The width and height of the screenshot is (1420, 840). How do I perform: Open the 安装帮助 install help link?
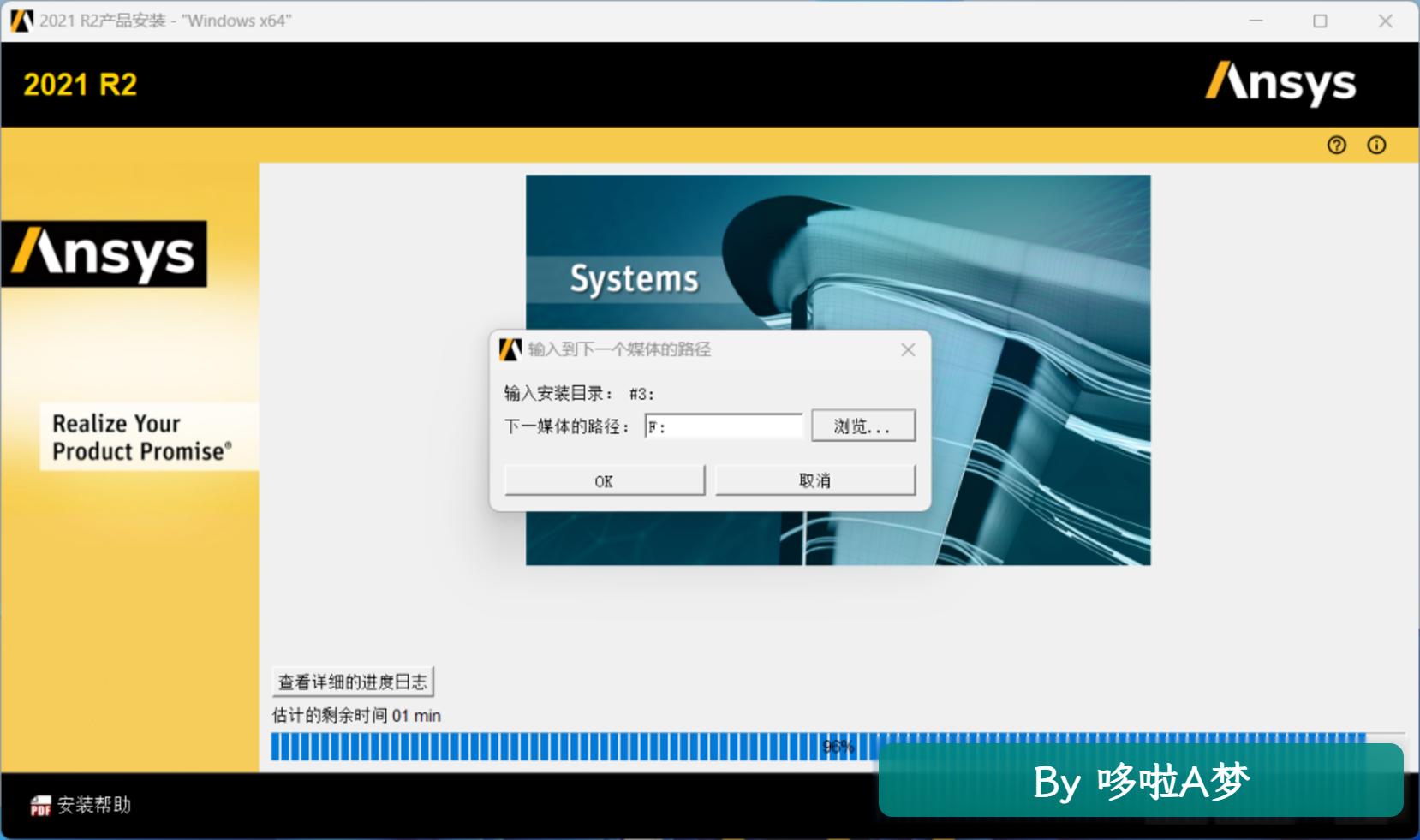click(94, 805)
